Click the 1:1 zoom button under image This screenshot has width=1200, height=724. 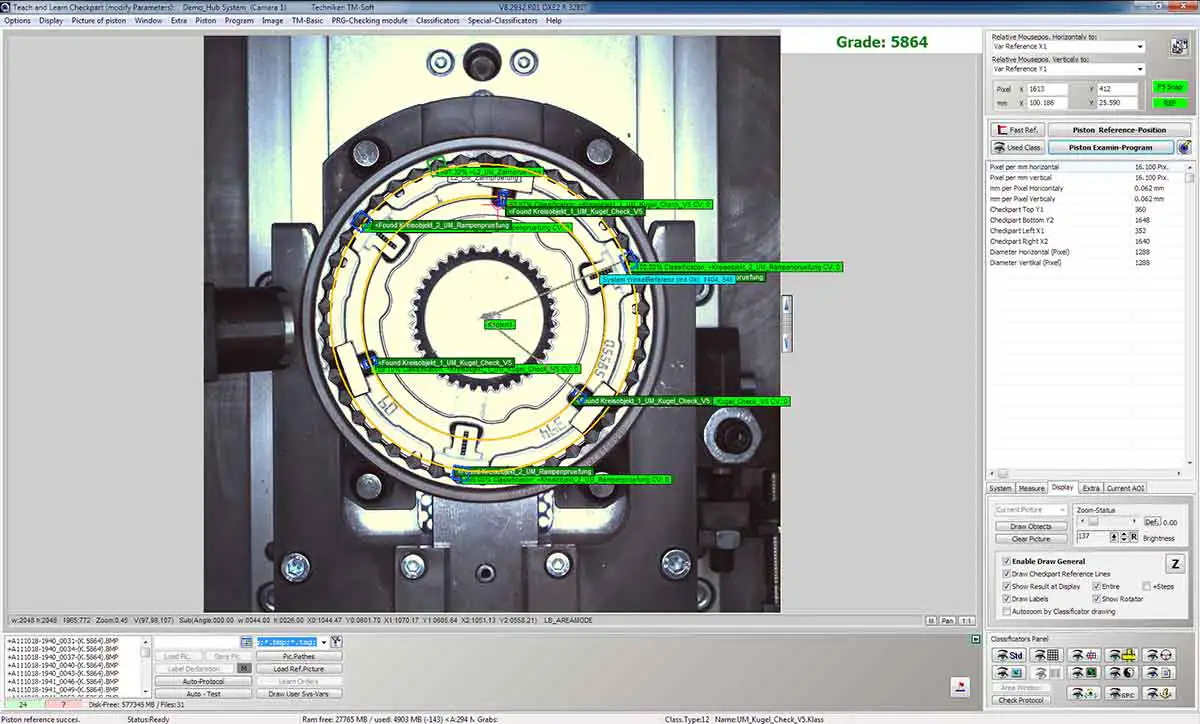tap(967, 620)
